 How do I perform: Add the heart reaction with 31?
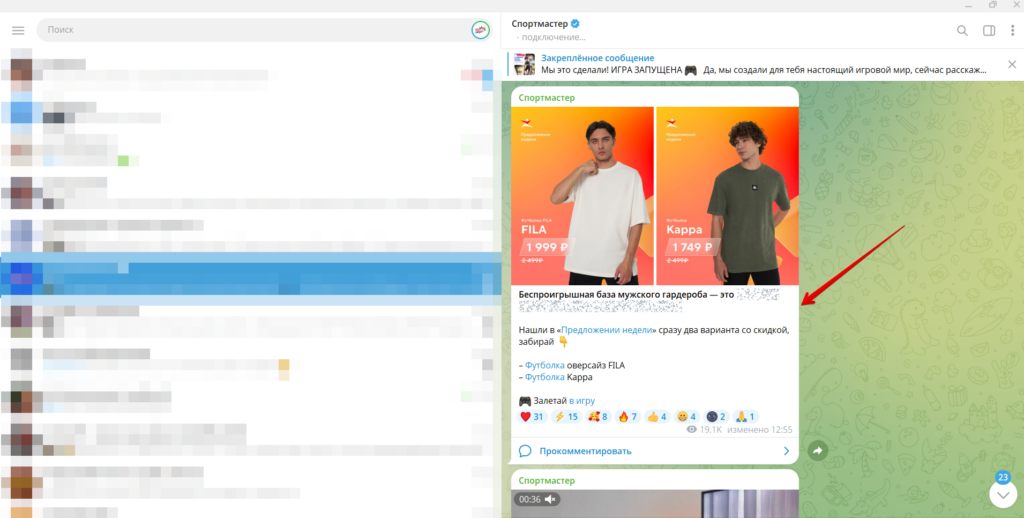532,417
